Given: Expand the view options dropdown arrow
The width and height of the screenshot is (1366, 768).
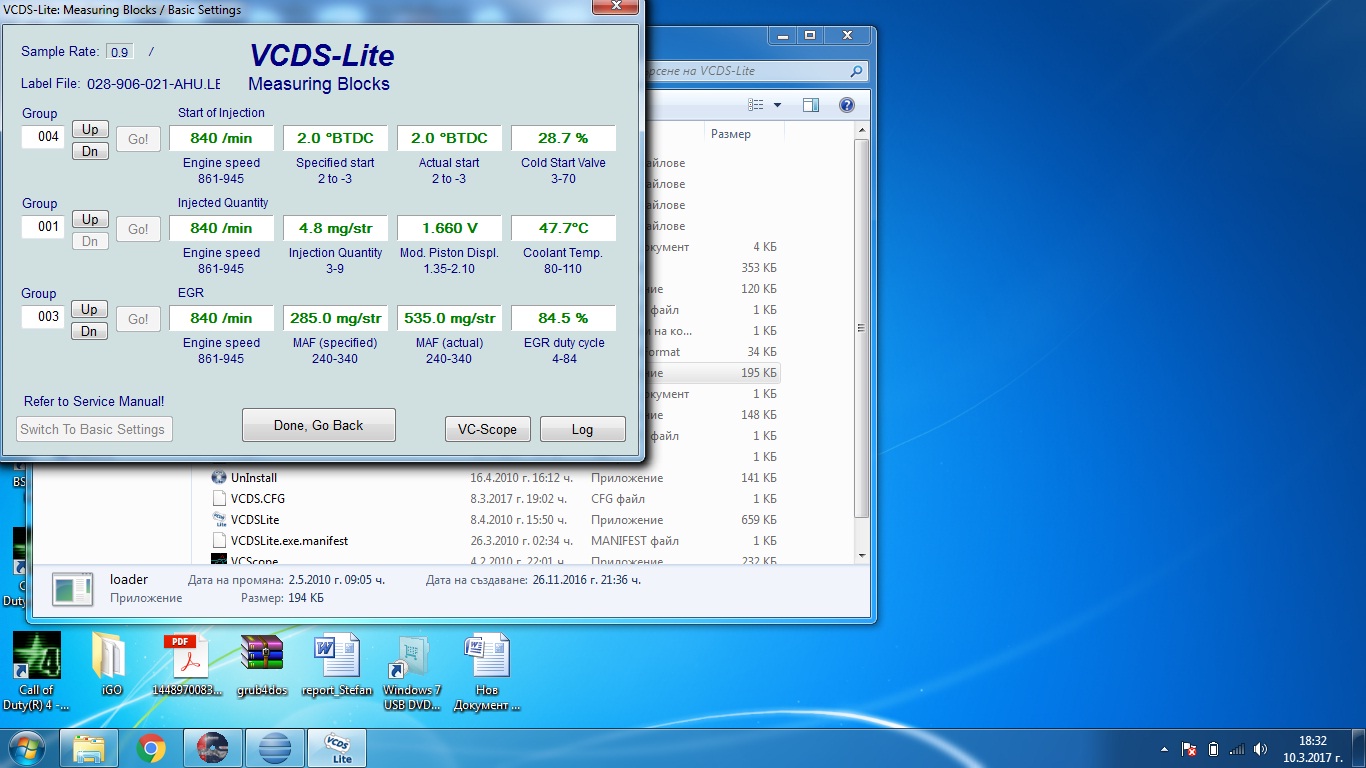Looking at the screenshot, I should pos(778,105).
